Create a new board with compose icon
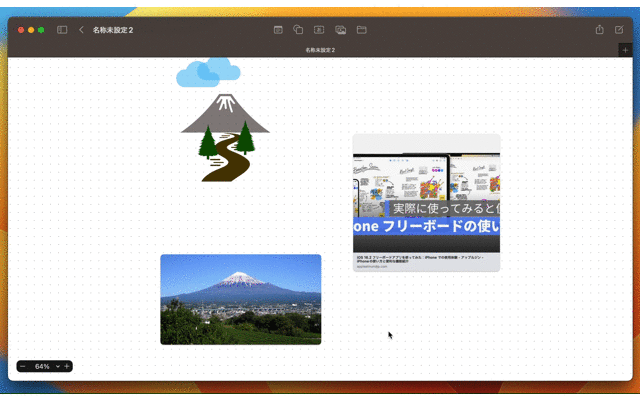The height and width of the screenshot is (400, 640). click(619, 29)
